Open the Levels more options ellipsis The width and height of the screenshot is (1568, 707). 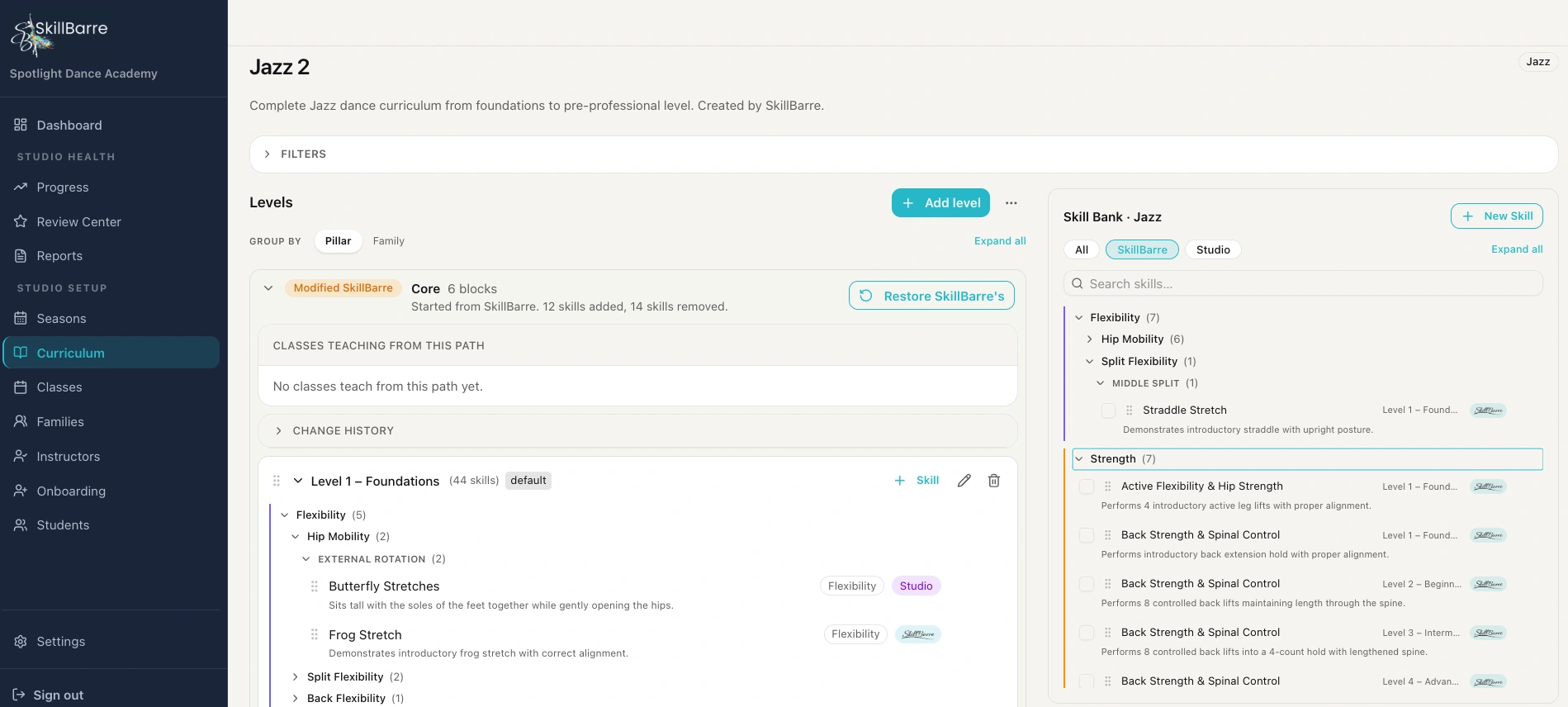tap(1011, 203)
